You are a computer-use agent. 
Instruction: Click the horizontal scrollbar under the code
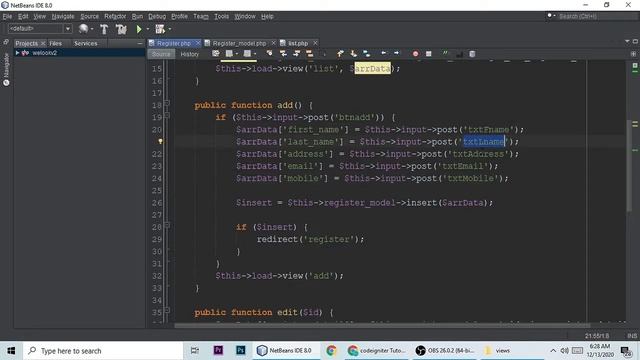click(x=382, y=325)
